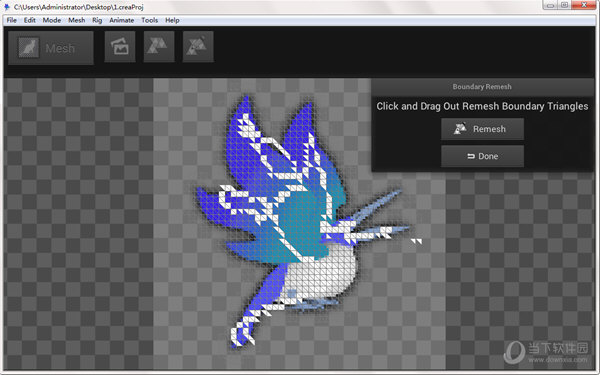Maximize the application window
The image size is (600, 375).
tap(564, 5)
